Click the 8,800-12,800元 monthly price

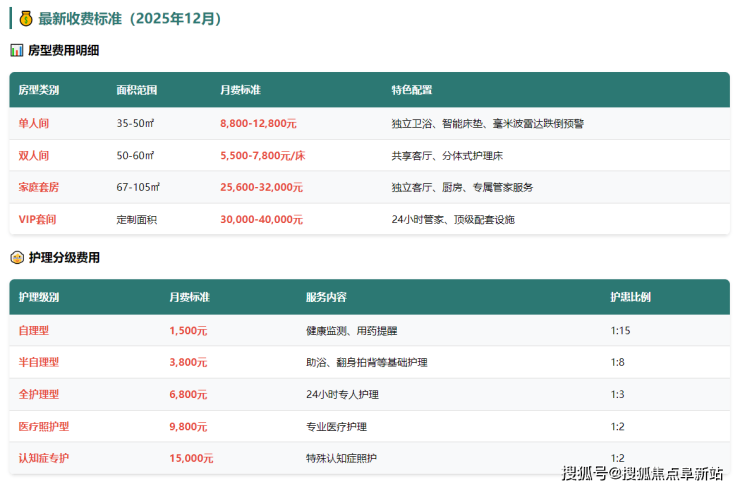tap(258, 123)
